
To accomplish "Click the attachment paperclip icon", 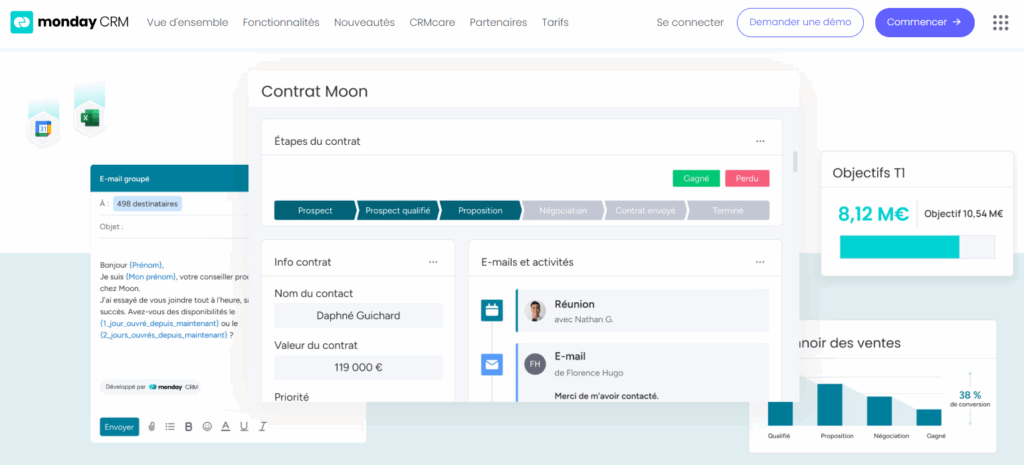I will point(152,427).
